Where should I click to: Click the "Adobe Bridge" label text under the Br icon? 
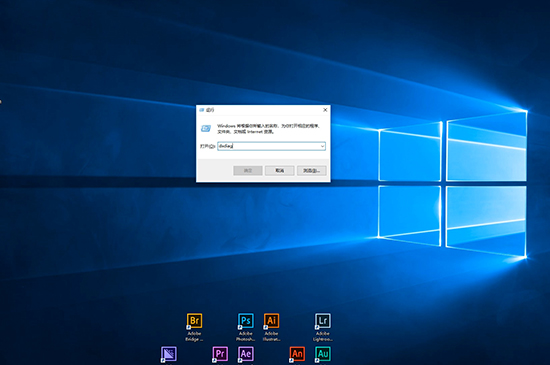point(194,336)
